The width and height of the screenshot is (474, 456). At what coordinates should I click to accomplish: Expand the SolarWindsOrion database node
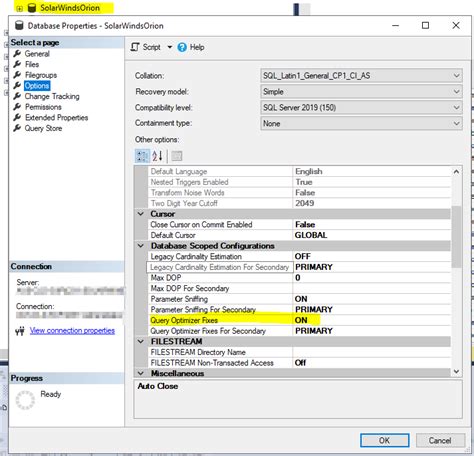[19, 8]
